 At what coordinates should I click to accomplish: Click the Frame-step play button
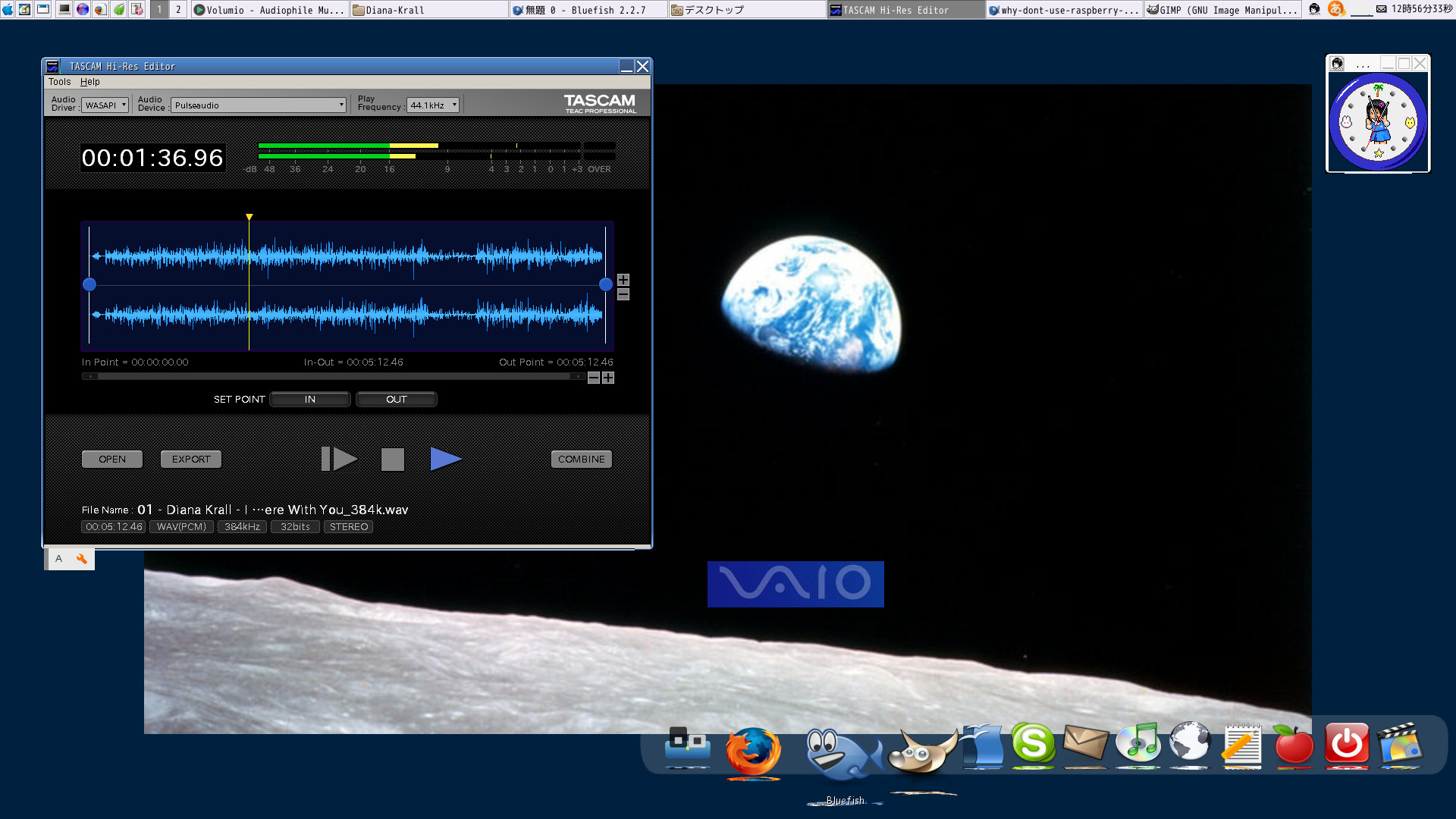tap(338, 459)
